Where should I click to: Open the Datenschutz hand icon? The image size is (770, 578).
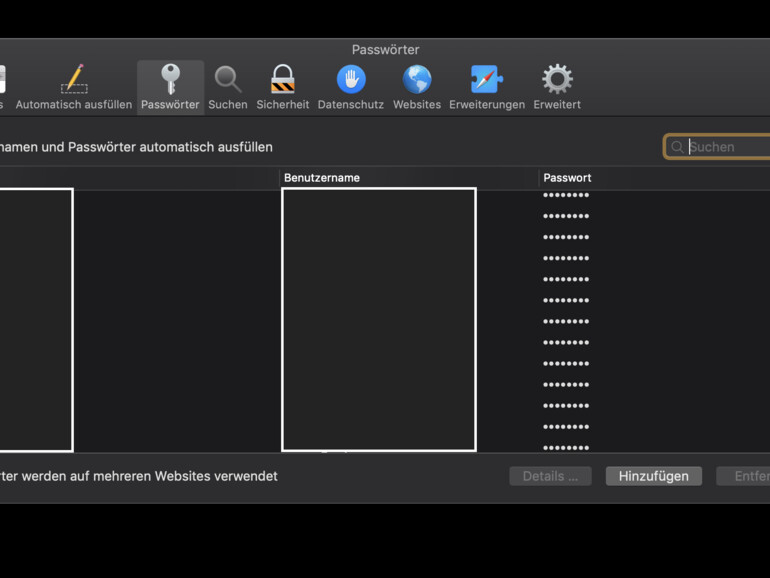351,79
